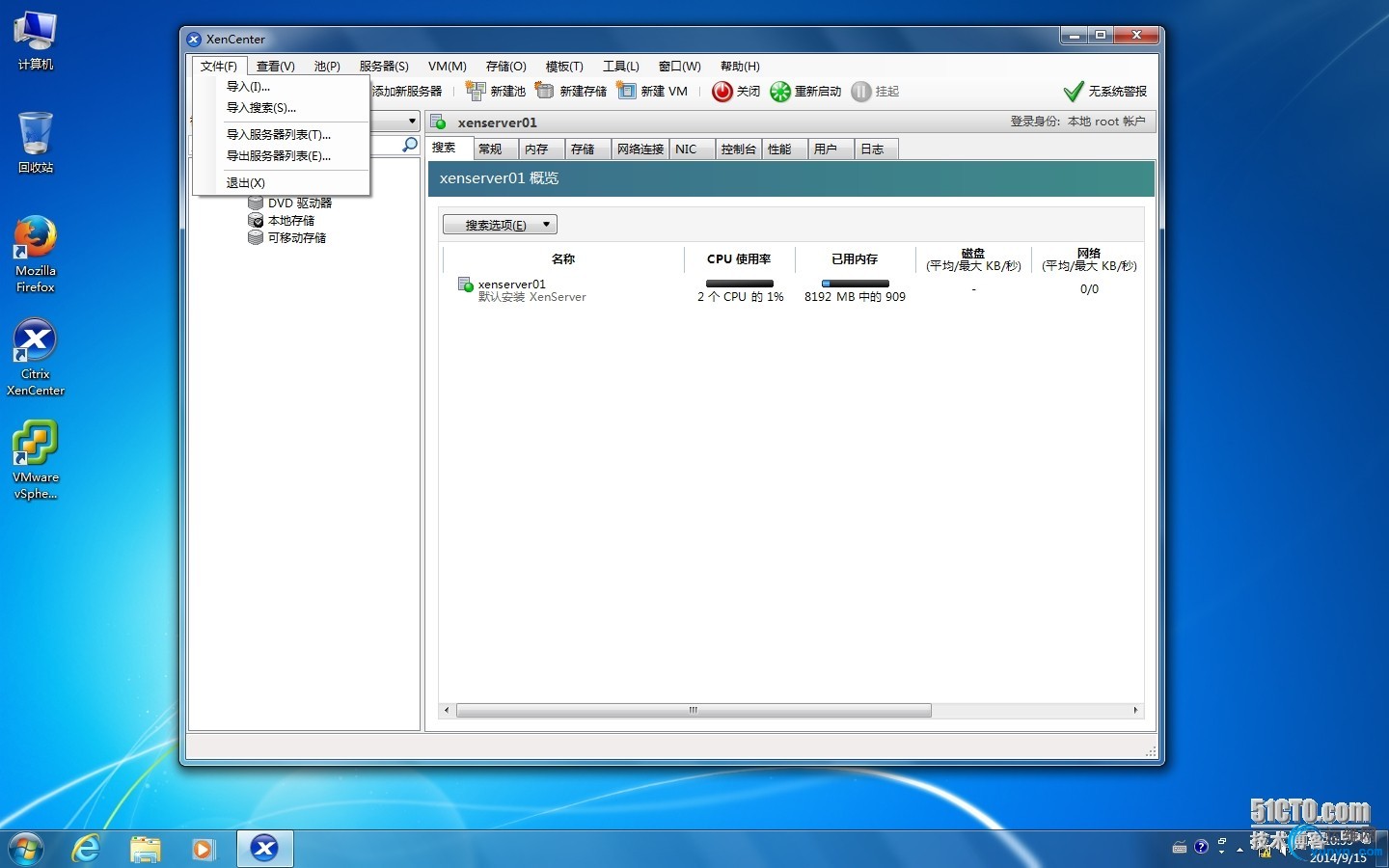
Task: Click the magnifier search icon in left panel
Action: pos(410,145)
